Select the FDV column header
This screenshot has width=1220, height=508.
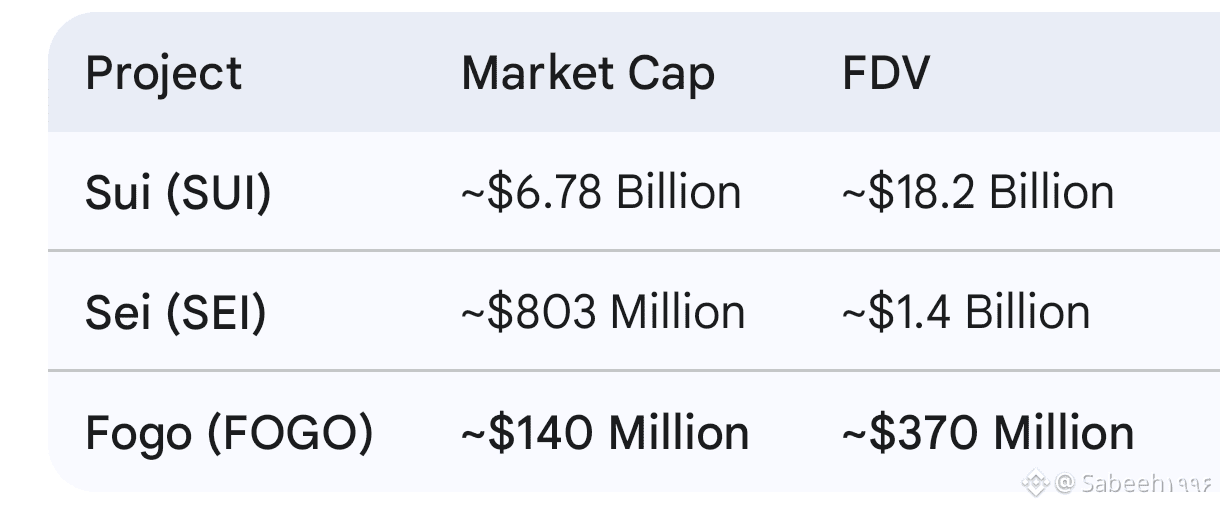click(886, 74)
